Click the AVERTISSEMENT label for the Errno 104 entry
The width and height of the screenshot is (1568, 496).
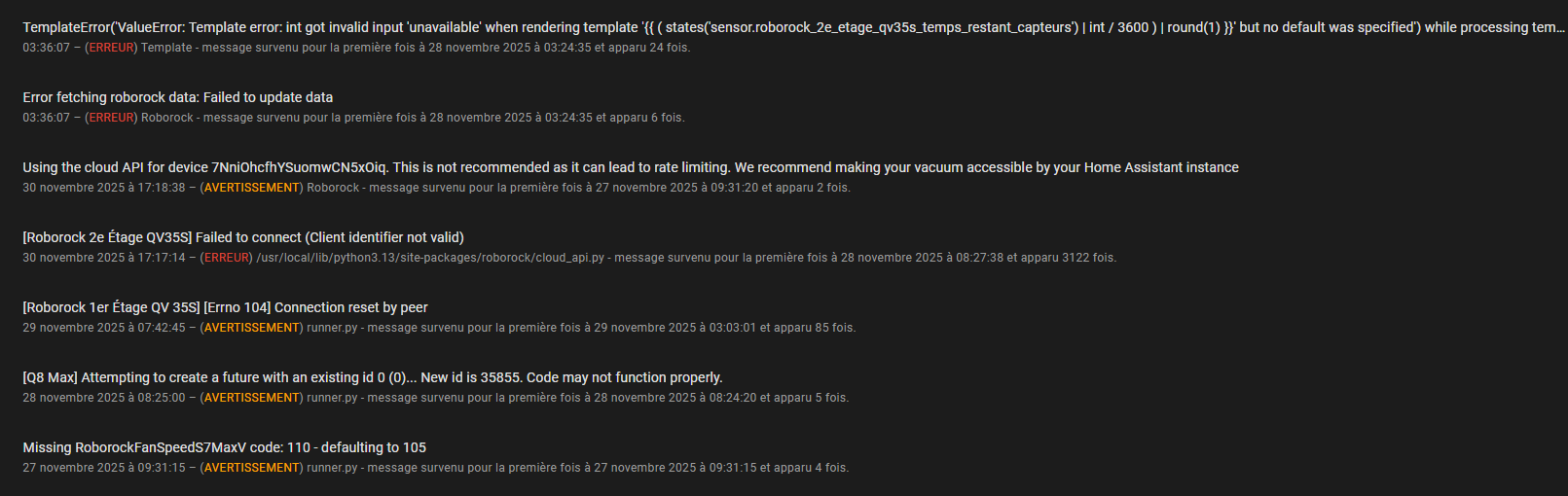click(252, 328)
